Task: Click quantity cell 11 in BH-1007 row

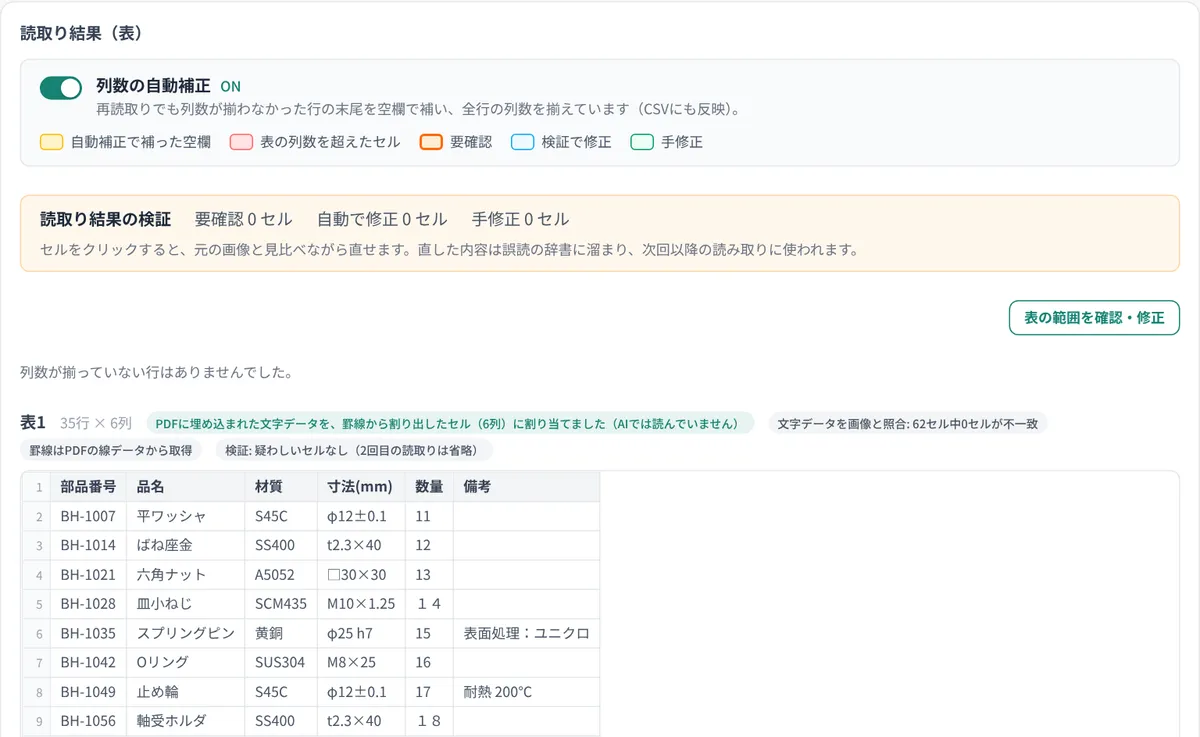Action: coord(429,516)
